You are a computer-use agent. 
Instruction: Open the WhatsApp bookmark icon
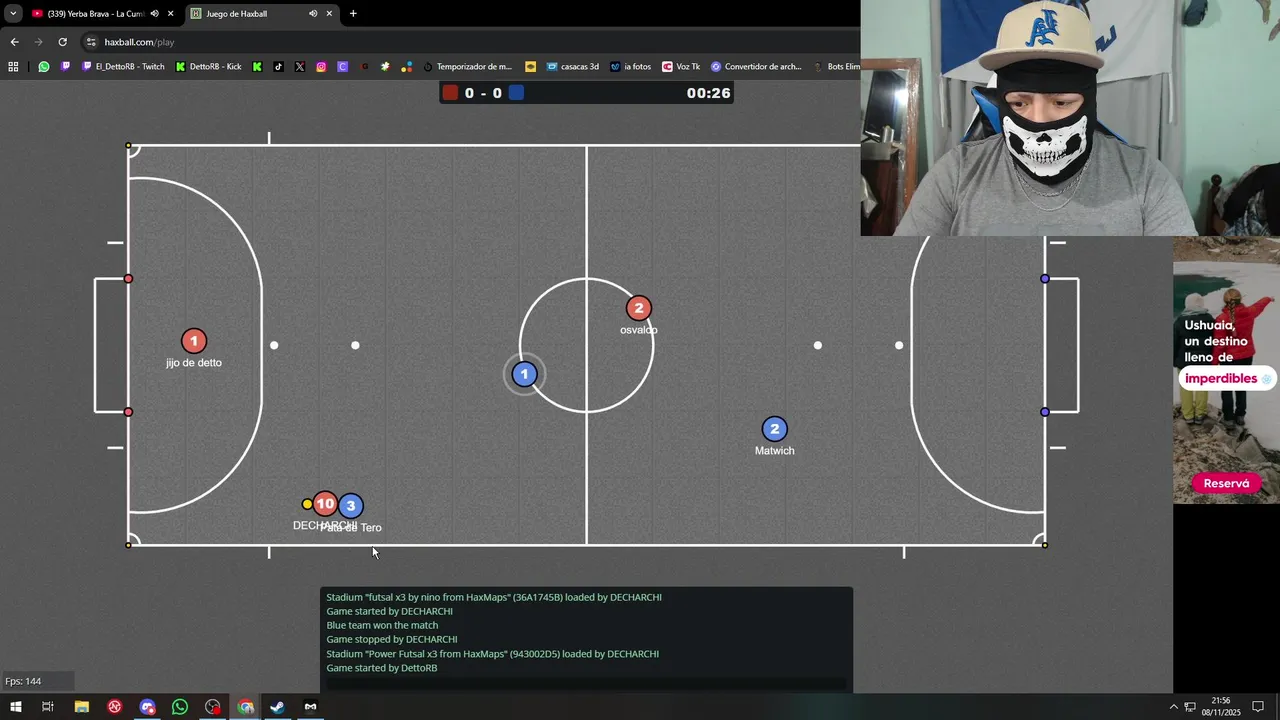pos(44,67)
